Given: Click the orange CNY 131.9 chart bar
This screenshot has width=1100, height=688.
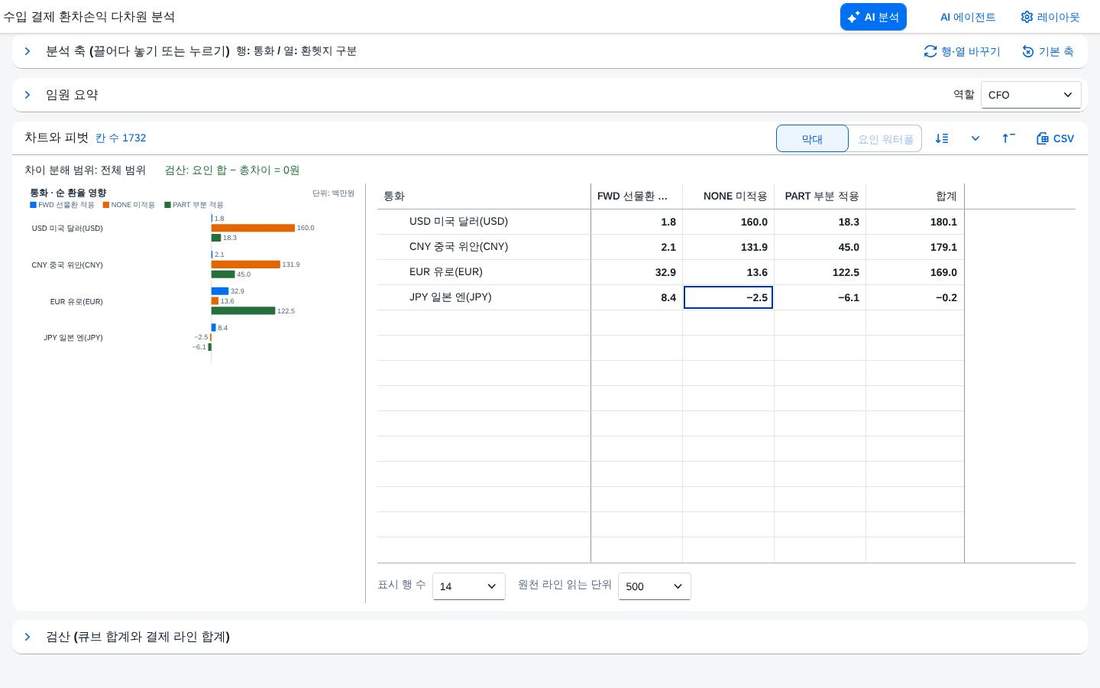Looking at the screenshot, I should (246, 264).
